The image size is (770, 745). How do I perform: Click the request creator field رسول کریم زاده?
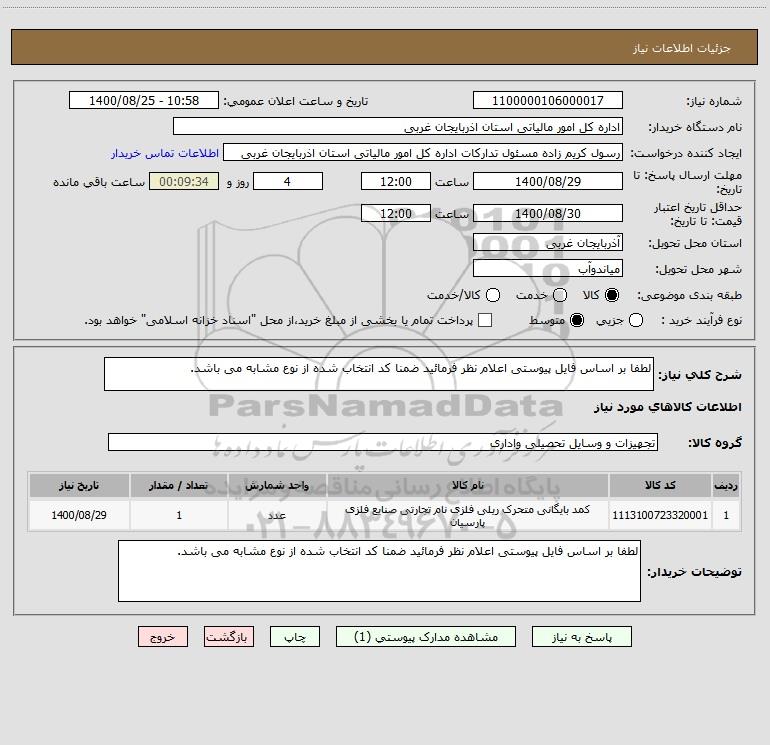point(423,153)
